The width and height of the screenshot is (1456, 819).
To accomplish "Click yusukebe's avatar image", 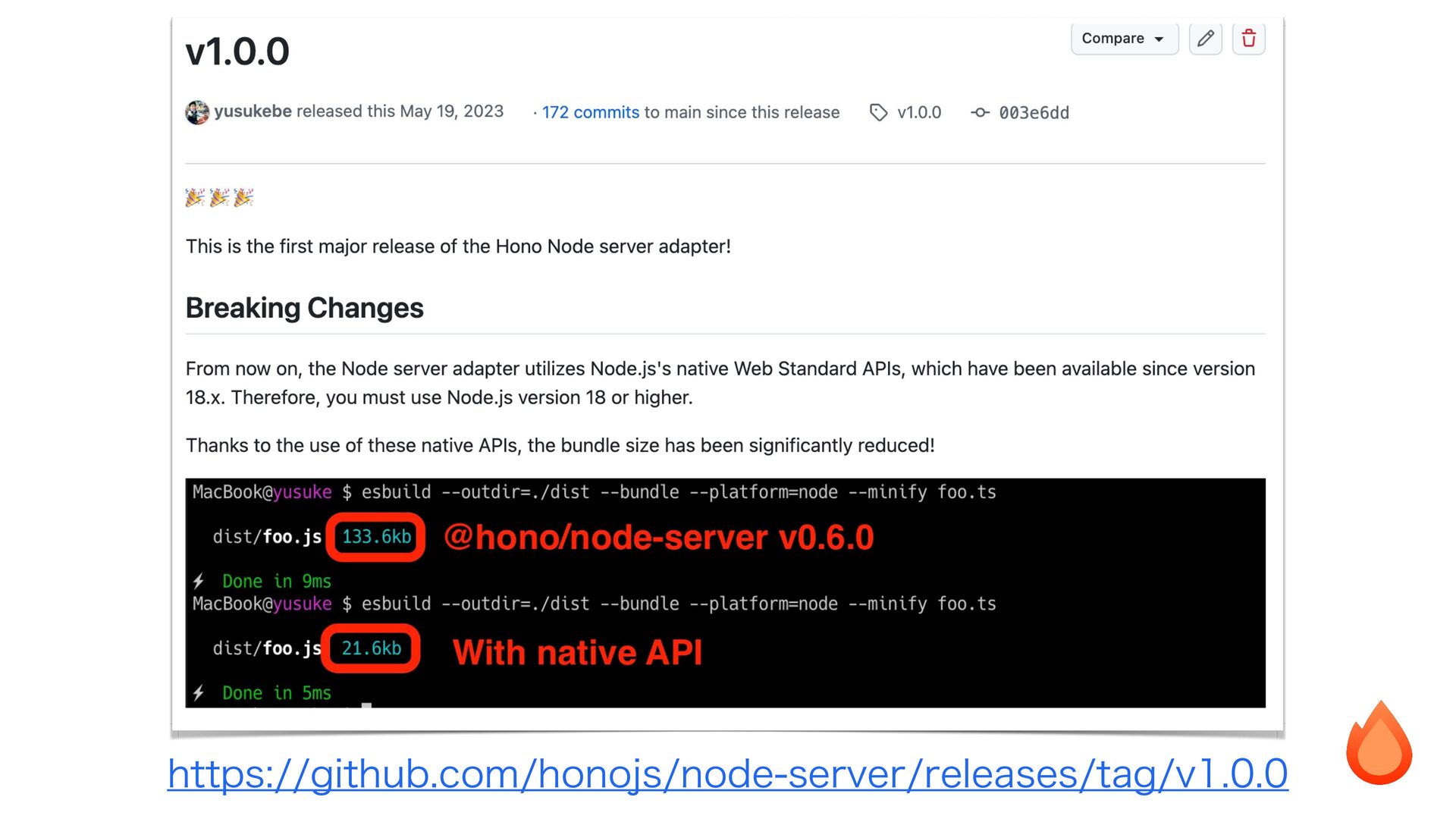I will pyautogui.click(x=197, y=112).
